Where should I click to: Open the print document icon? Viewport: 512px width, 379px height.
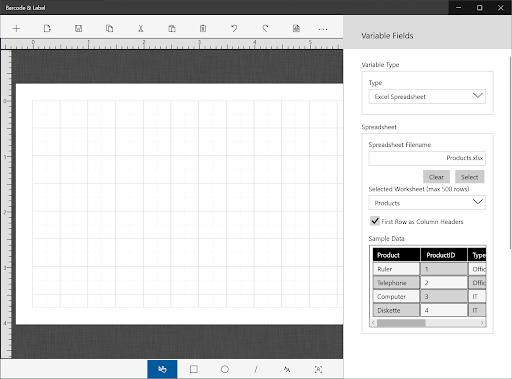click(296, 29)
